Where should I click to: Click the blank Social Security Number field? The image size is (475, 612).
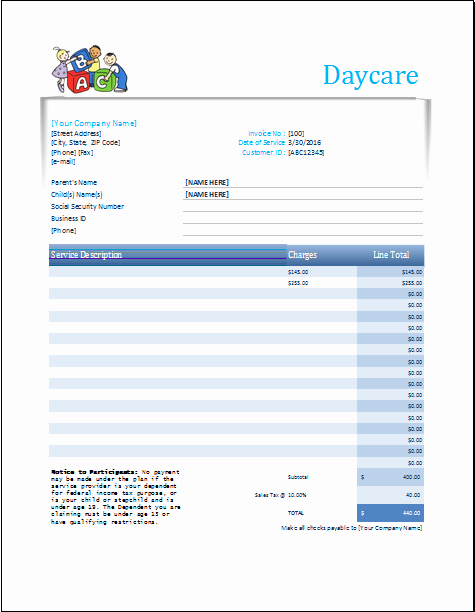pos(303,206)
